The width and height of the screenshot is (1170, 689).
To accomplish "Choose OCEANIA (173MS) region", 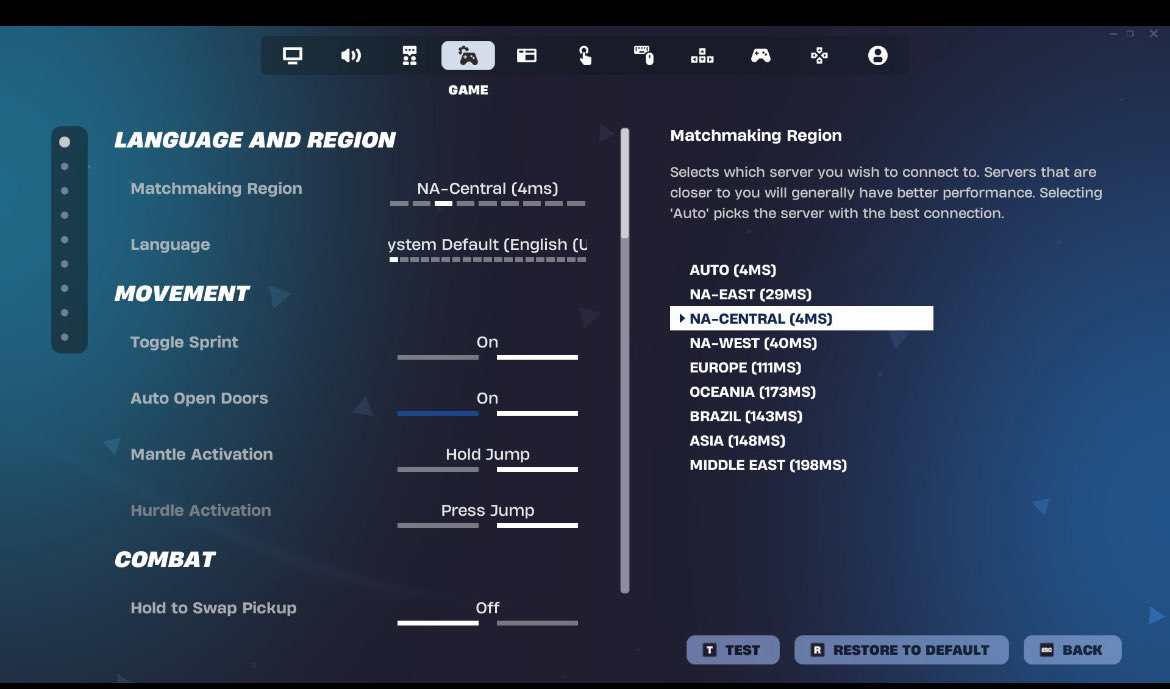I will pyautogui.click(x=752, y=392).
